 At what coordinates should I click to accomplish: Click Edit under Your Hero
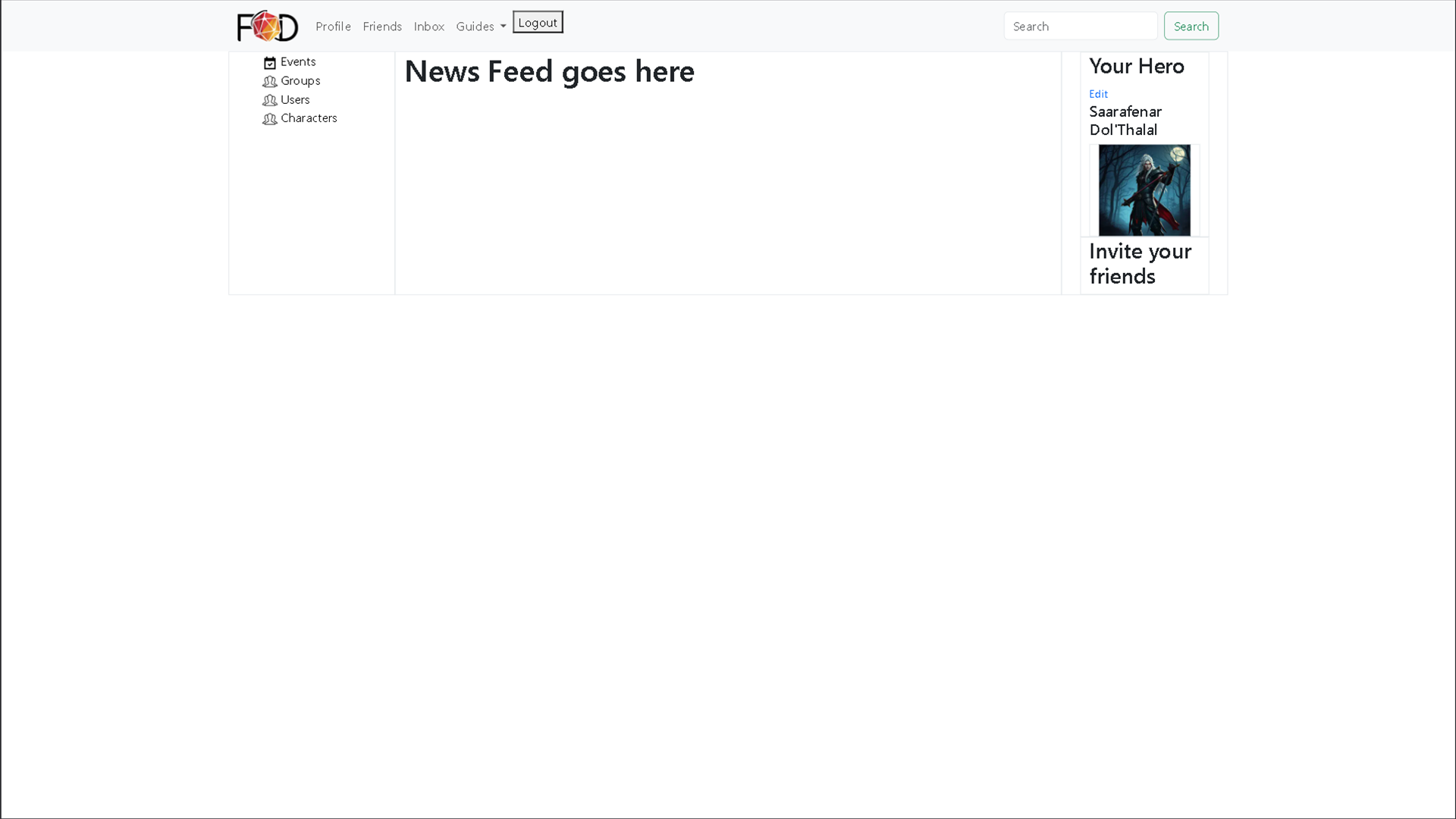coord(1098,94)
